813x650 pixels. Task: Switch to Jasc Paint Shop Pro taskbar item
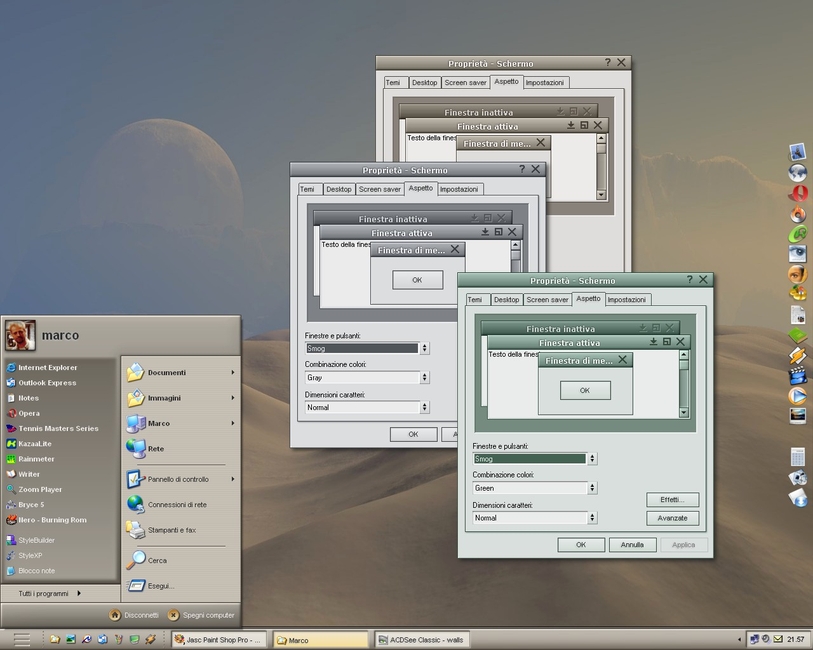[x=219, y=640]
